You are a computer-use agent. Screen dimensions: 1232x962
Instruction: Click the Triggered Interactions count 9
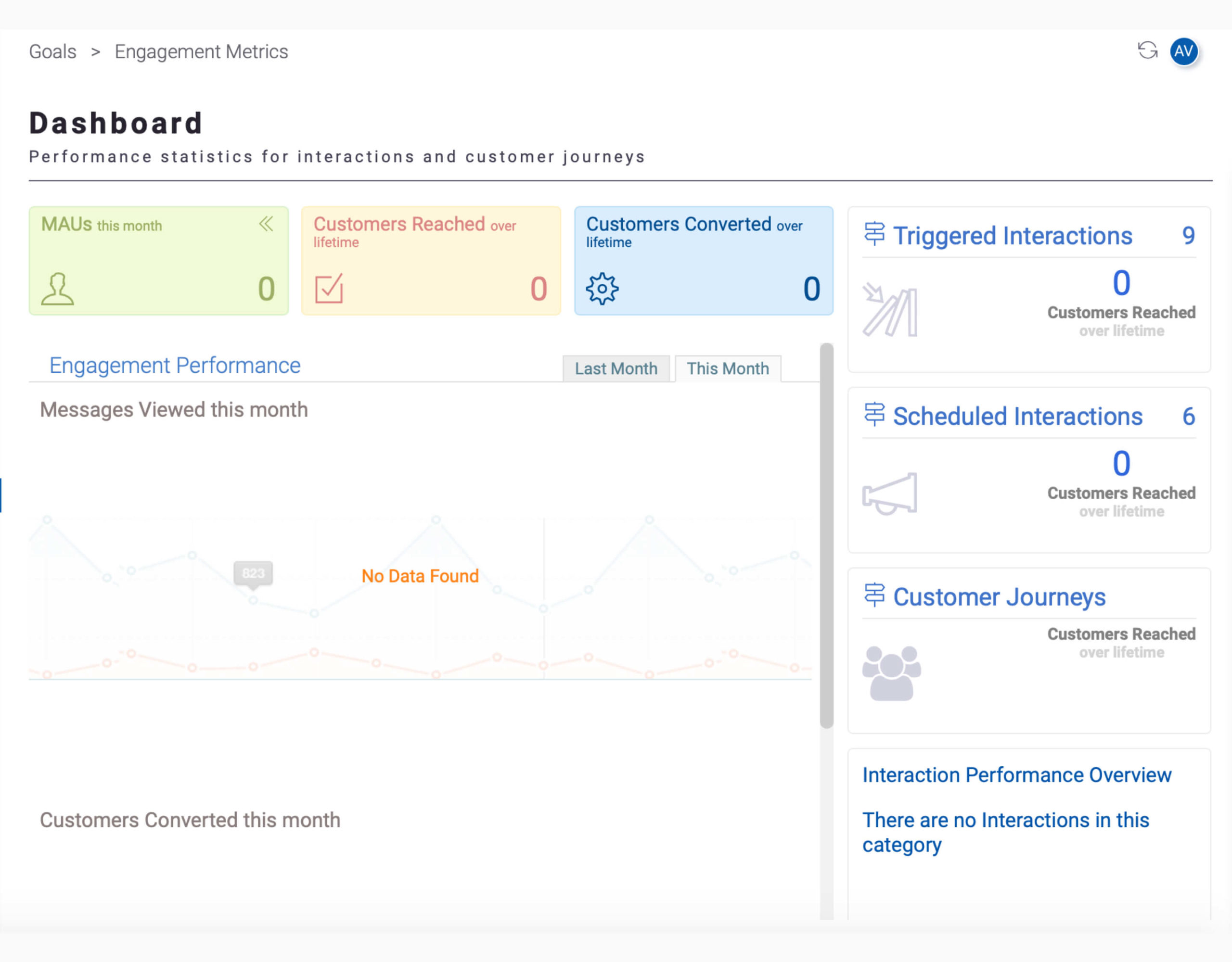[1188, 235]
